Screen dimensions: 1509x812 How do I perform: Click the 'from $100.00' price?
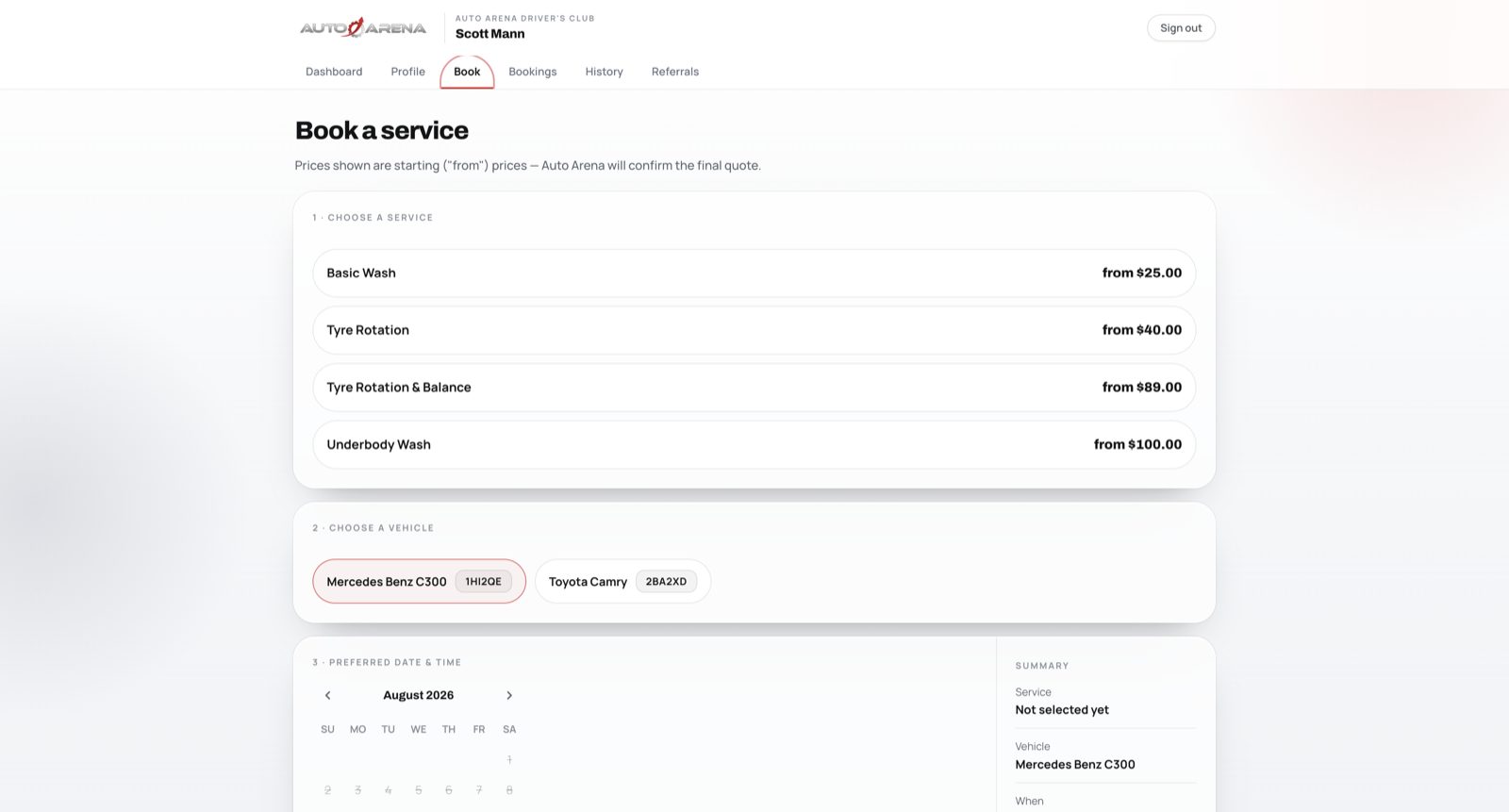click(1137, 444)
